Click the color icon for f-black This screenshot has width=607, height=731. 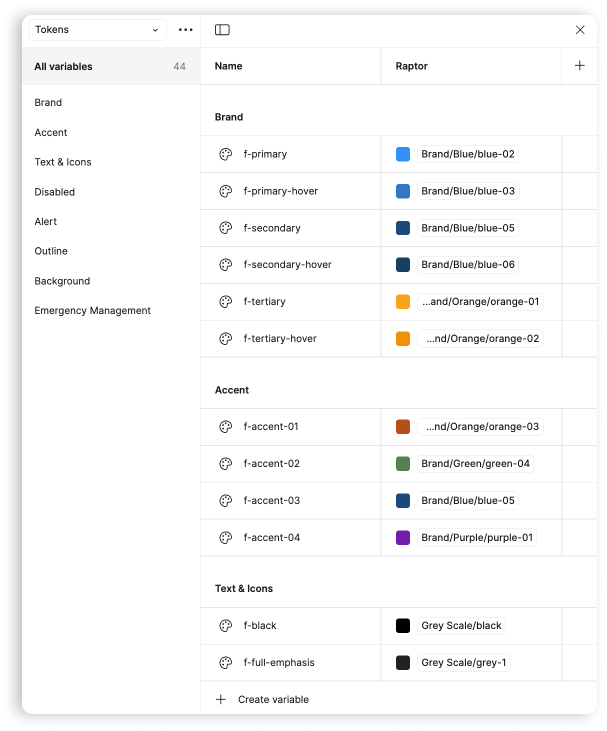(225, 625)
